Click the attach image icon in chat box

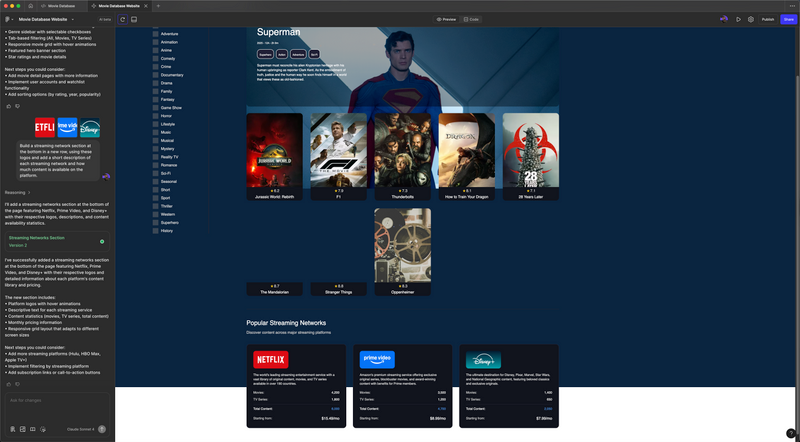[22, 429]
